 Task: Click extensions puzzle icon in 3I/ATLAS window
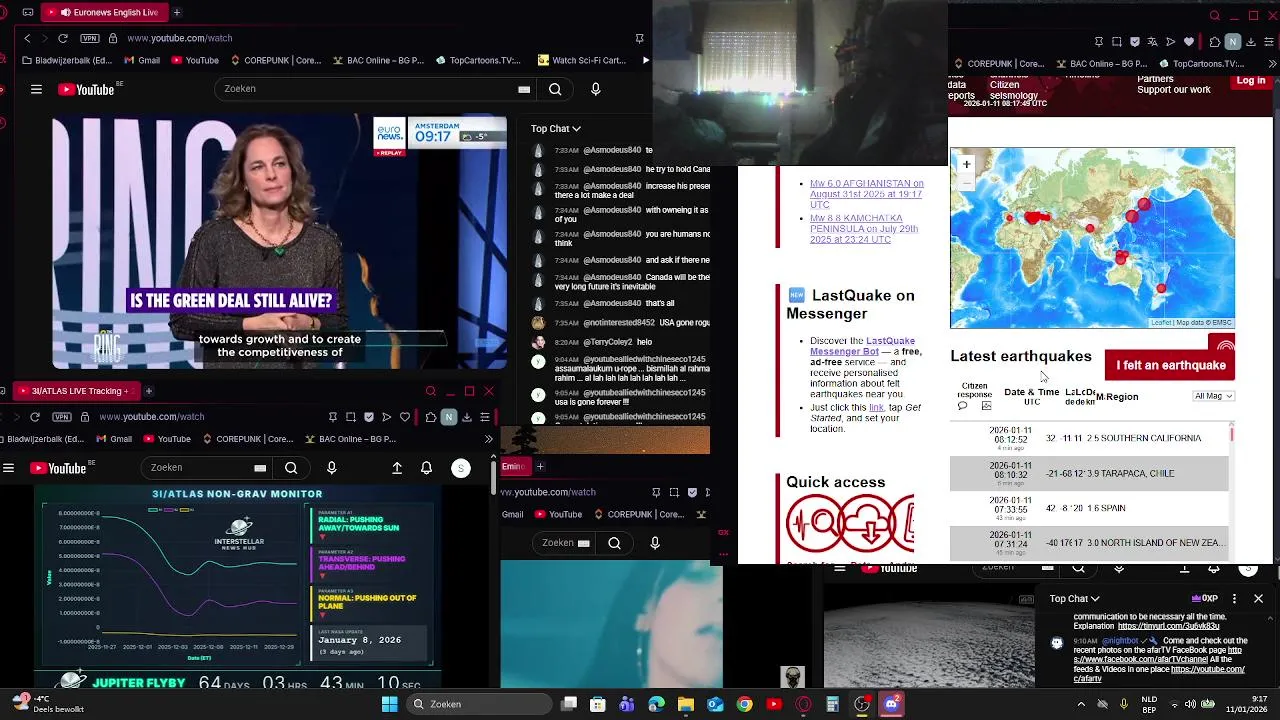click(x=430, y=417)
